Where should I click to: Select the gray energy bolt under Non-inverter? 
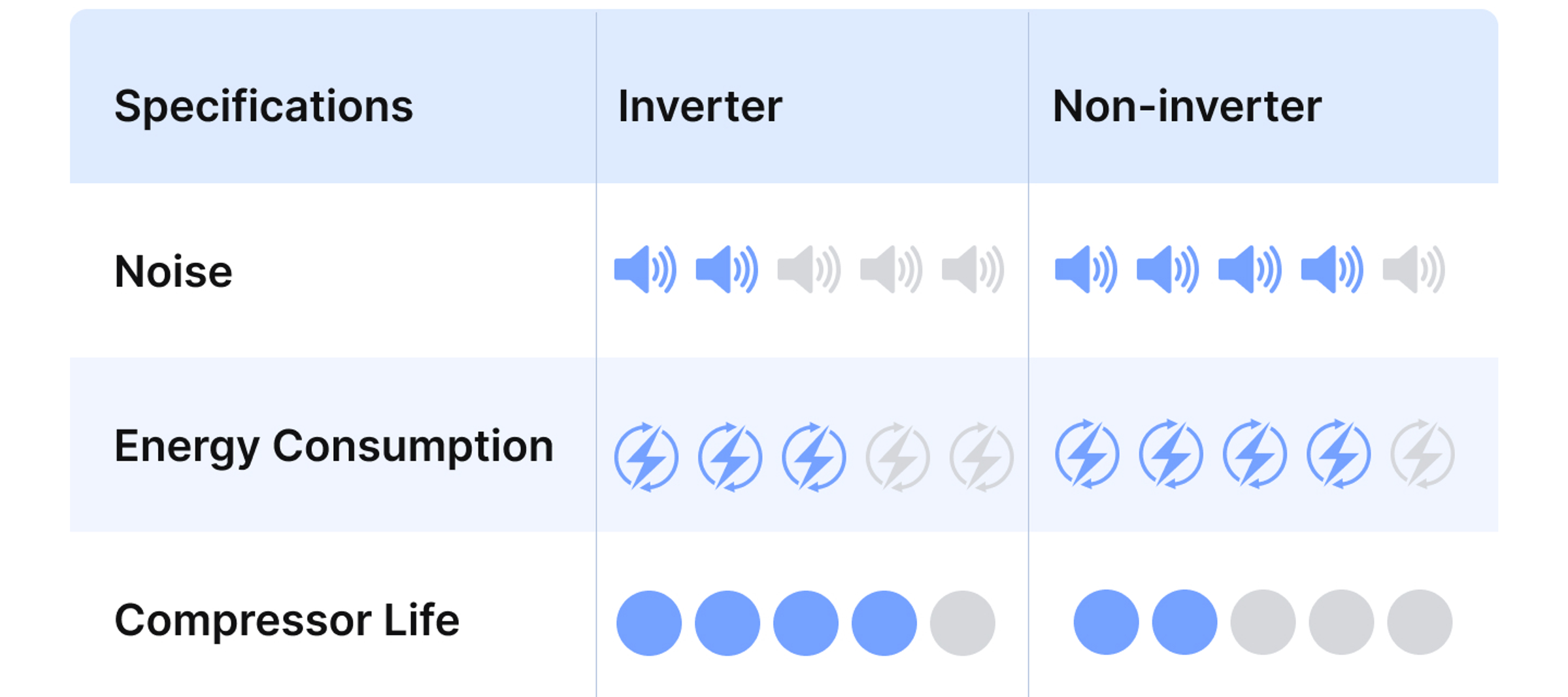(1422, 454)
